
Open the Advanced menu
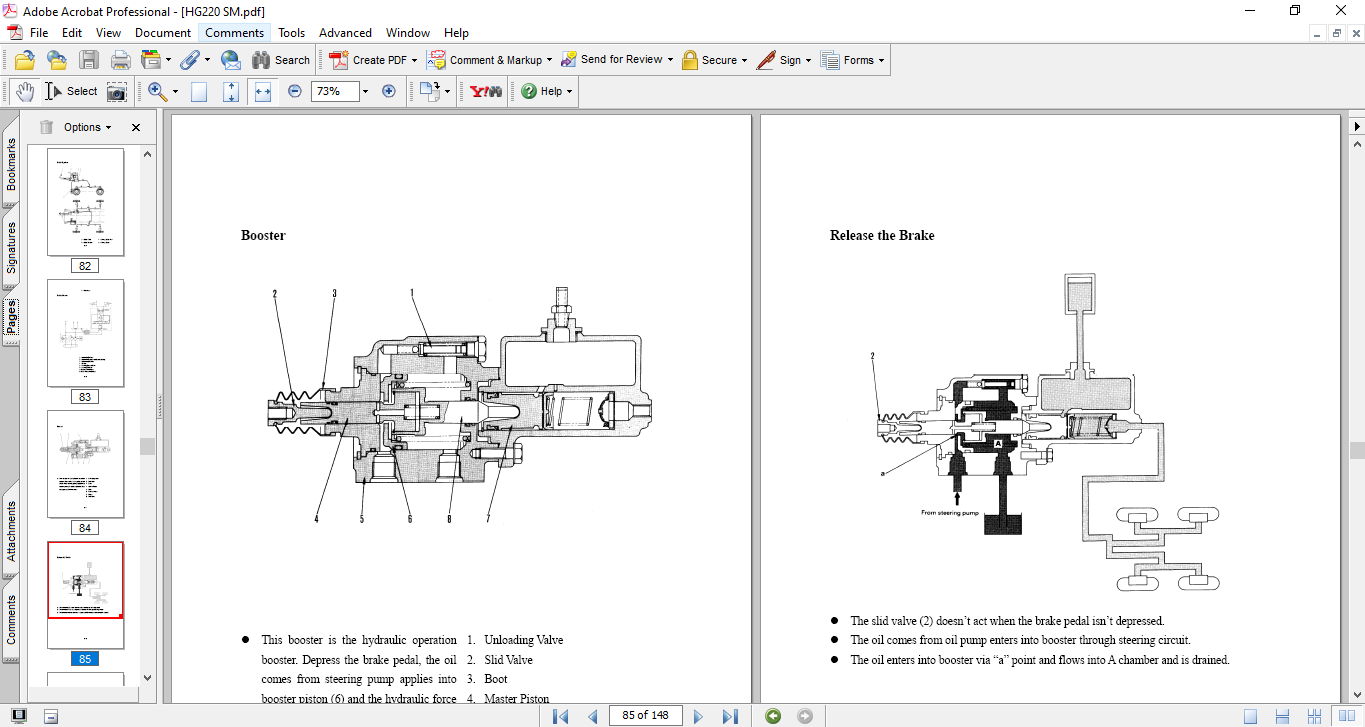click(x=345, y=33)
